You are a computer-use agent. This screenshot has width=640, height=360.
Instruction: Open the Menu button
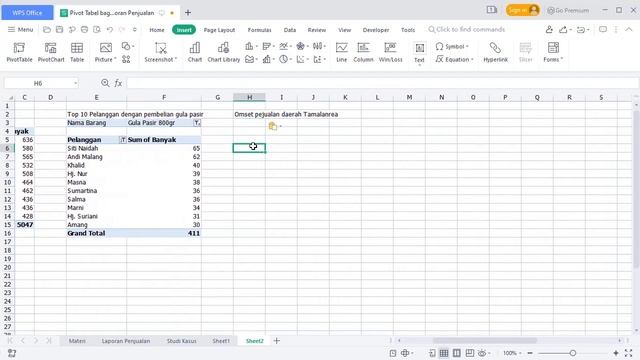pos(20,29)
